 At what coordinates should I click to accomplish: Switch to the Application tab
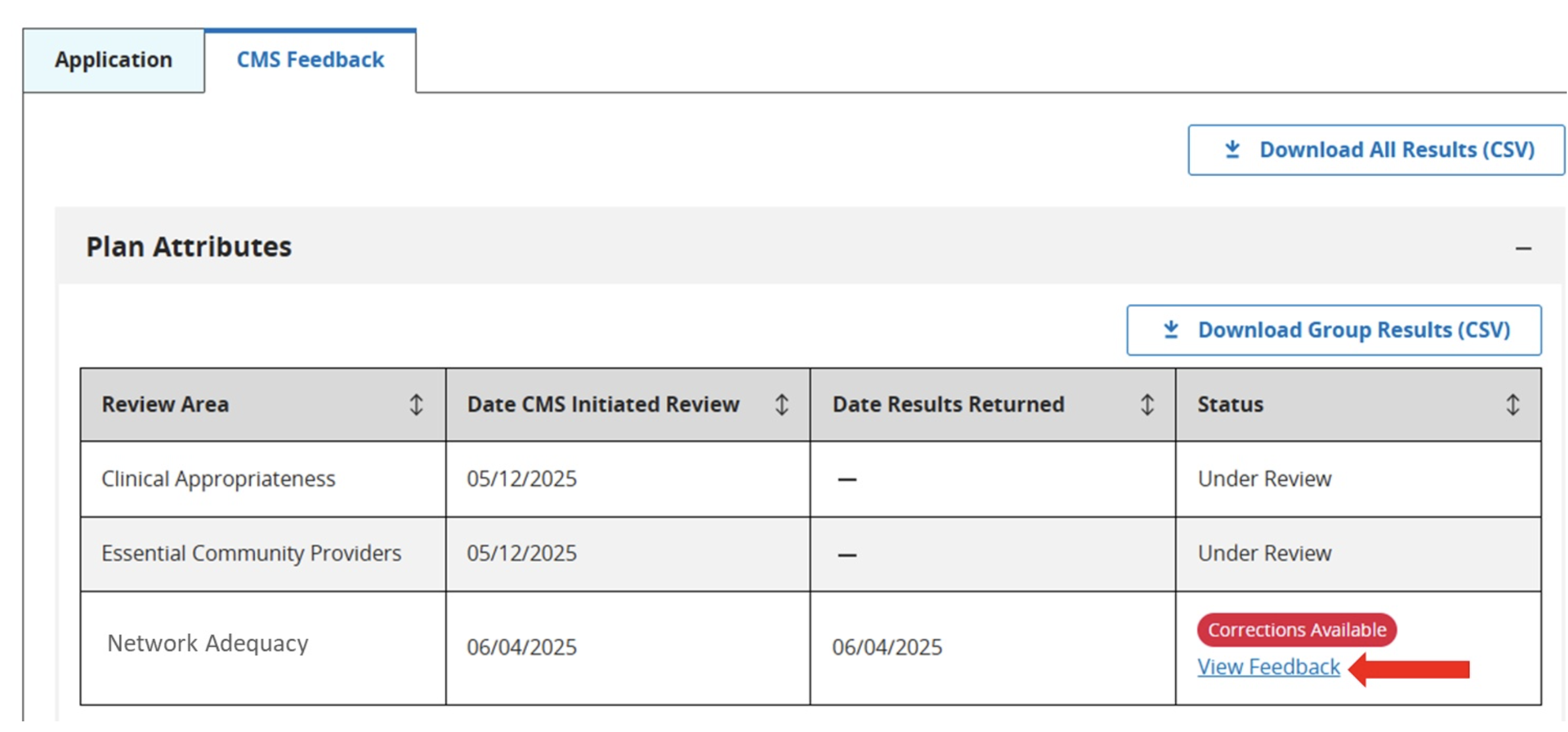pyautogui.click(x=114, y=60)
